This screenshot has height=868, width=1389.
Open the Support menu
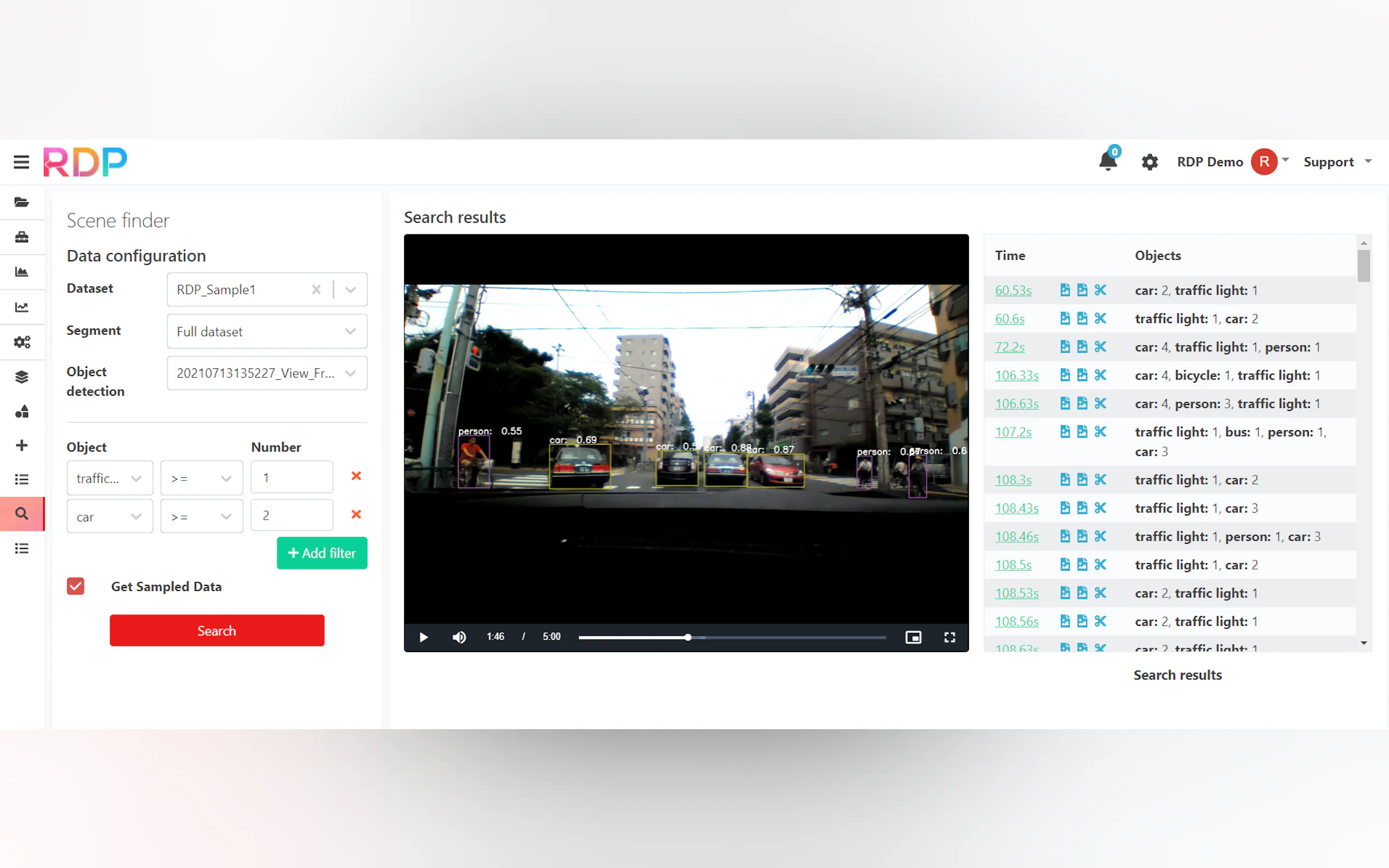1337,162
